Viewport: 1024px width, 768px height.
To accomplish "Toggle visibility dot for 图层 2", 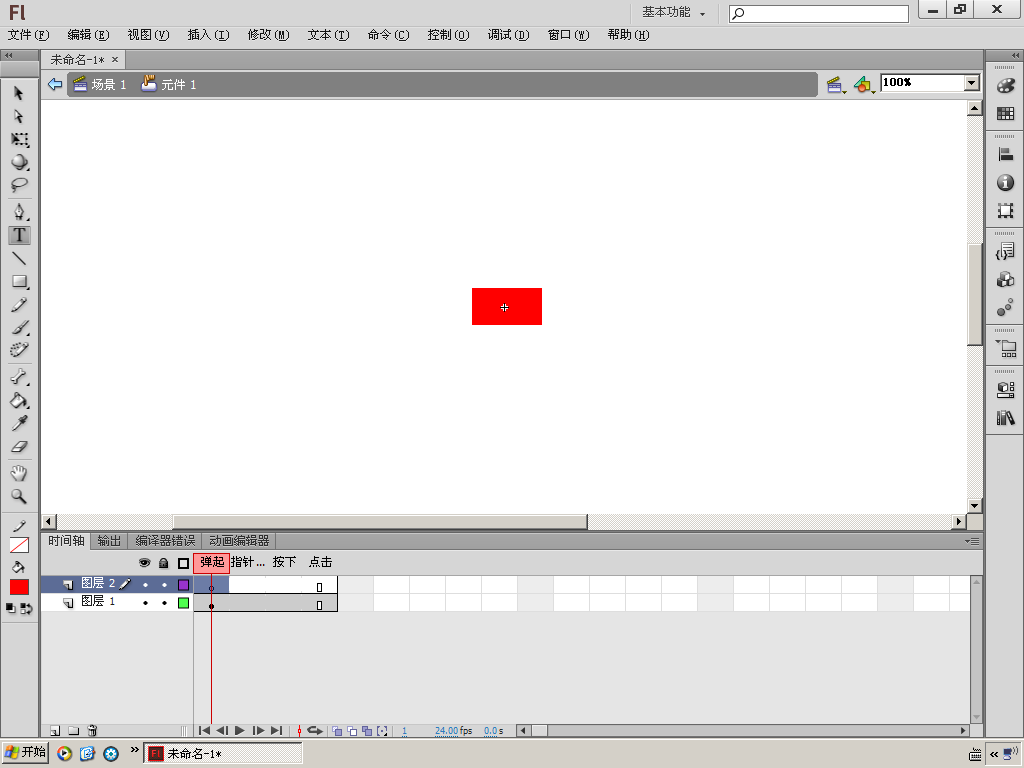I will point(145,584).
